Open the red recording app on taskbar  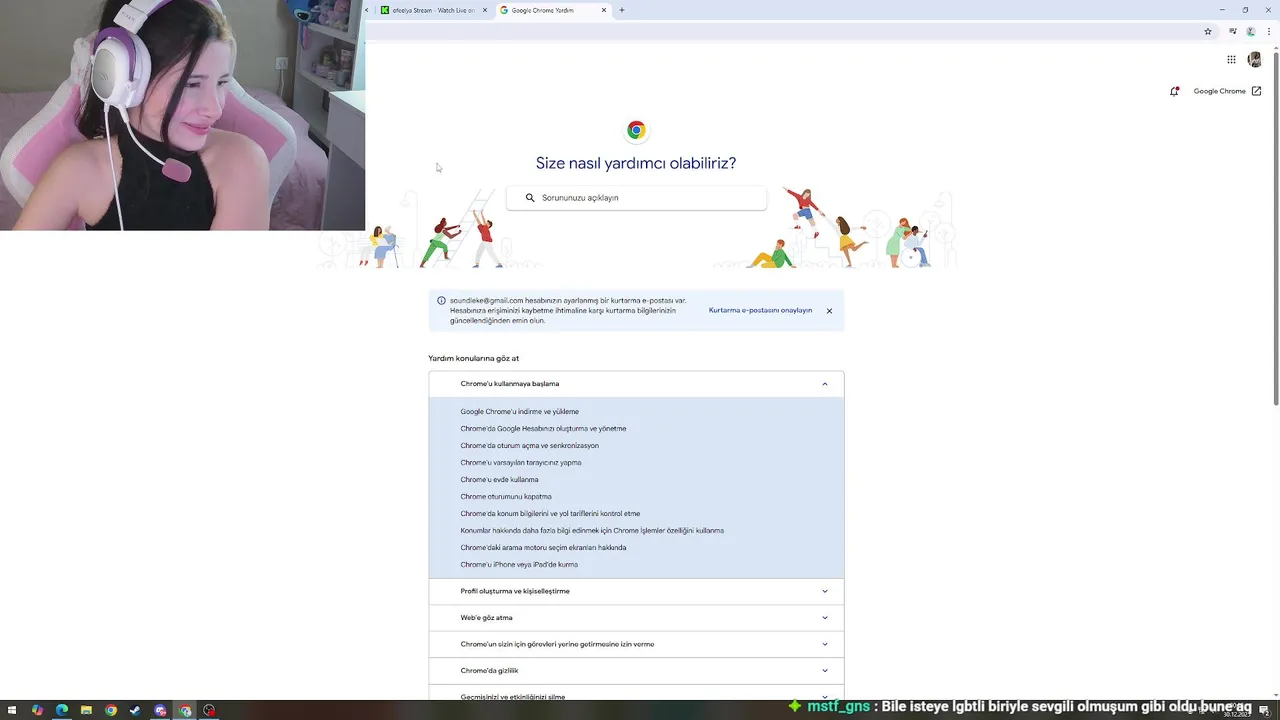(209, 711)
